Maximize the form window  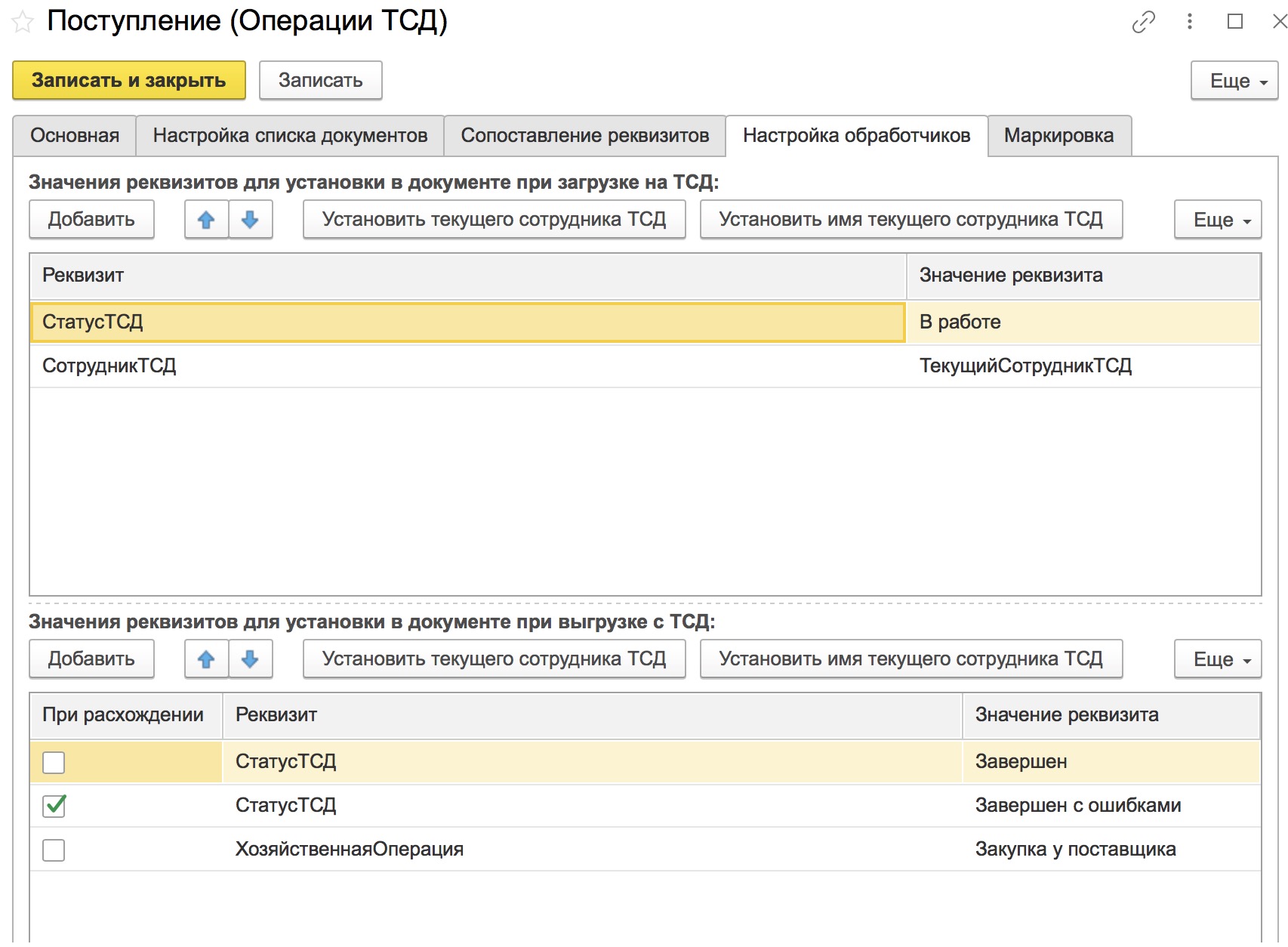[1235, 21]
